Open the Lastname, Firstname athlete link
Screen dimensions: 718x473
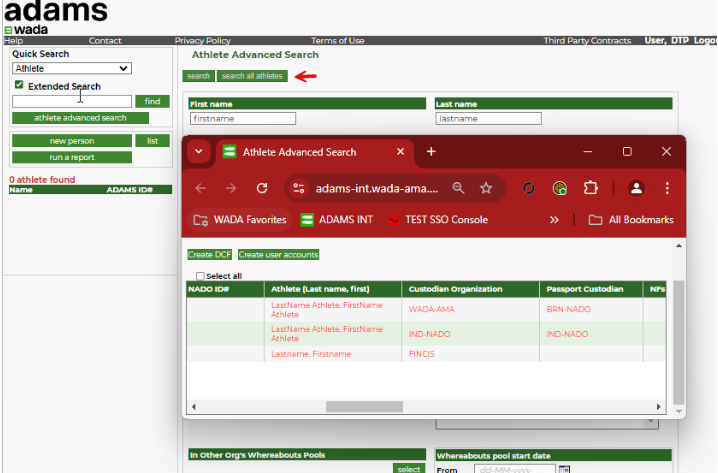pyautogui.click(x=311, y=354)
